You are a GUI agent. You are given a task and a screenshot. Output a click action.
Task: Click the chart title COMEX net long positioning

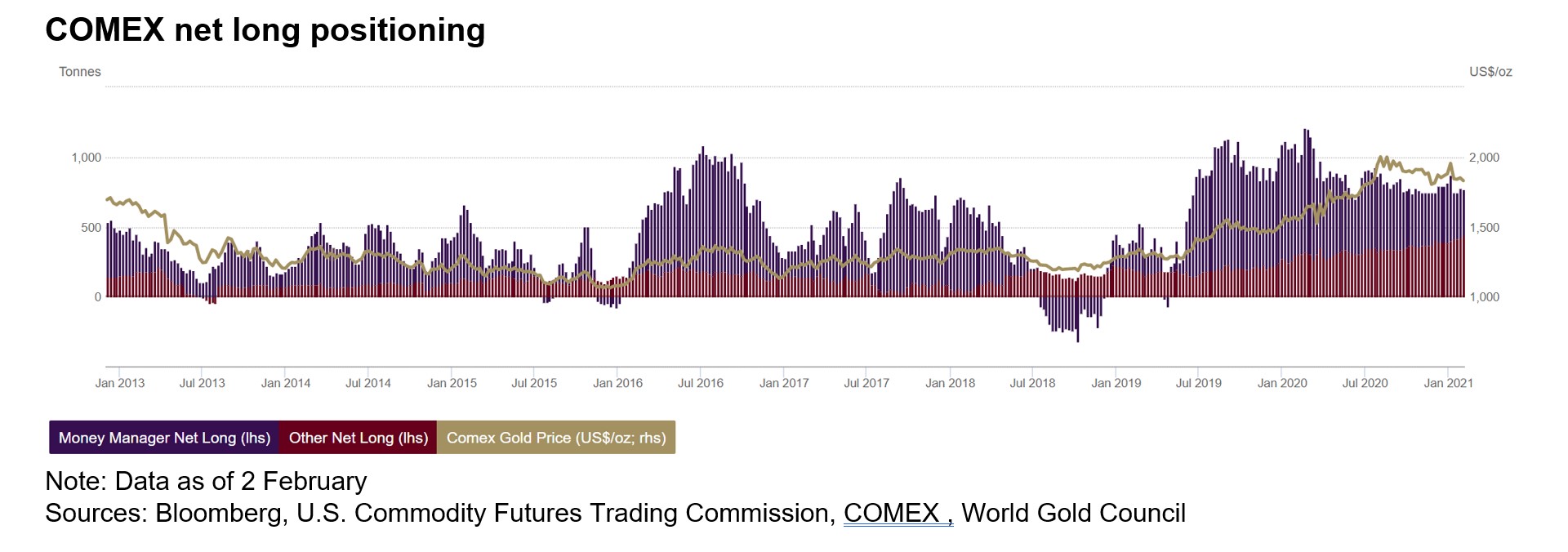click(265, 30)
